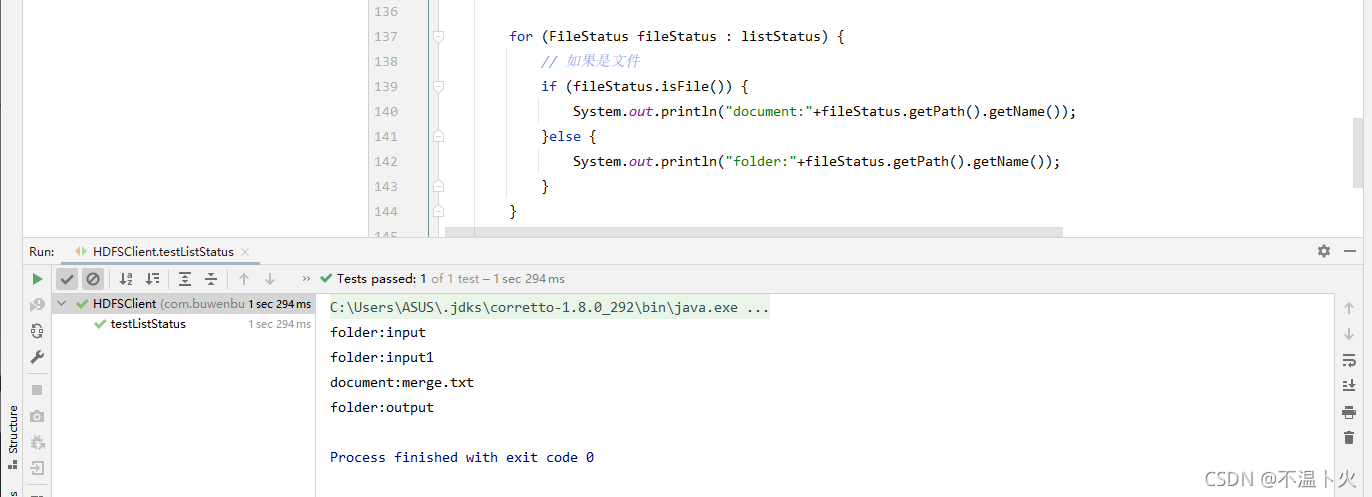Click the editor vertical scrollbar
Screen dimensions: 1372x497
(x=1357, y=152)
